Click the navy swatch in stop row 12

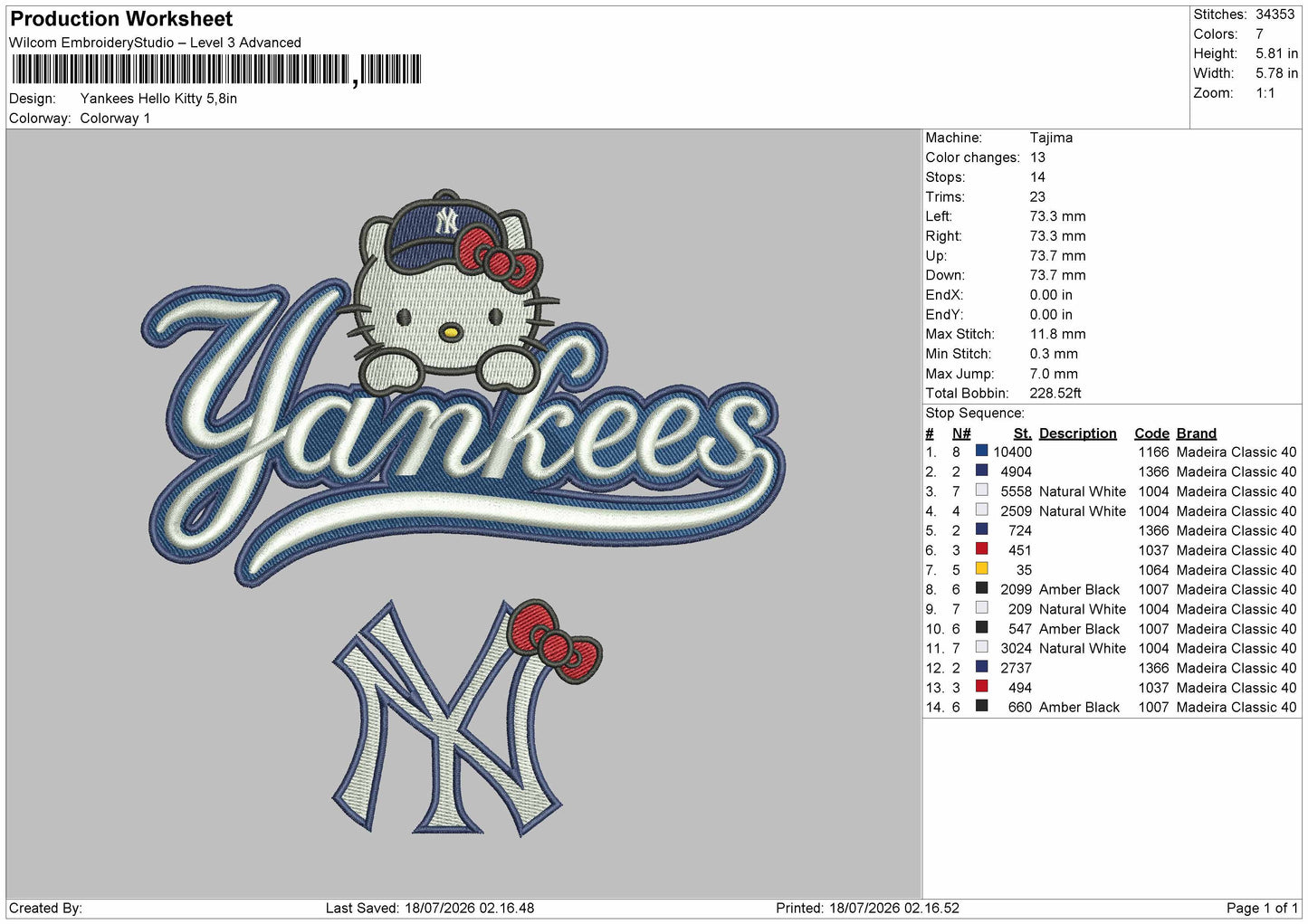981,666
